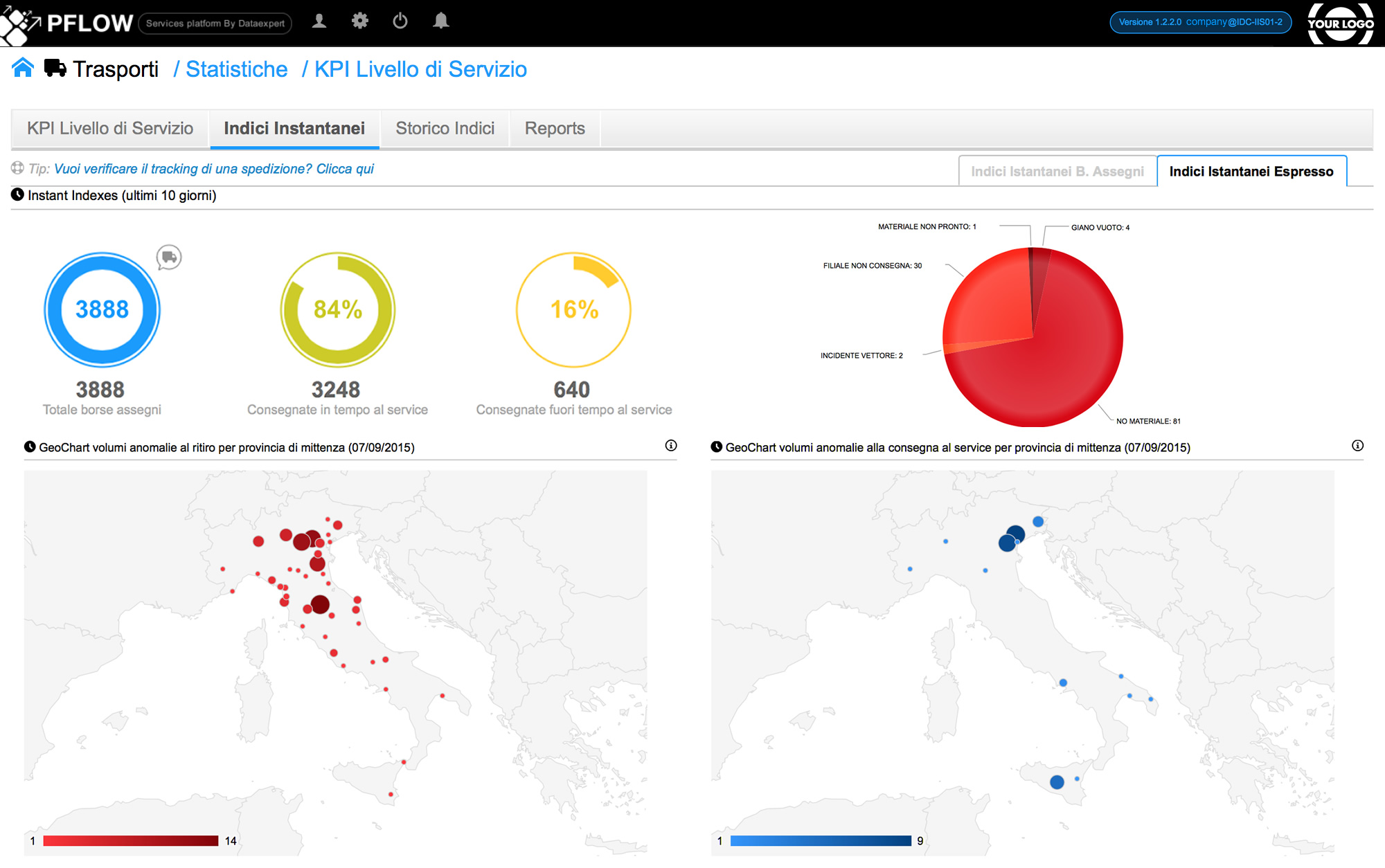Image resolution: width=1385 pixels, height=868 pixels.
Task: Click the red map legend color bar
Action: tap(130, 840)
